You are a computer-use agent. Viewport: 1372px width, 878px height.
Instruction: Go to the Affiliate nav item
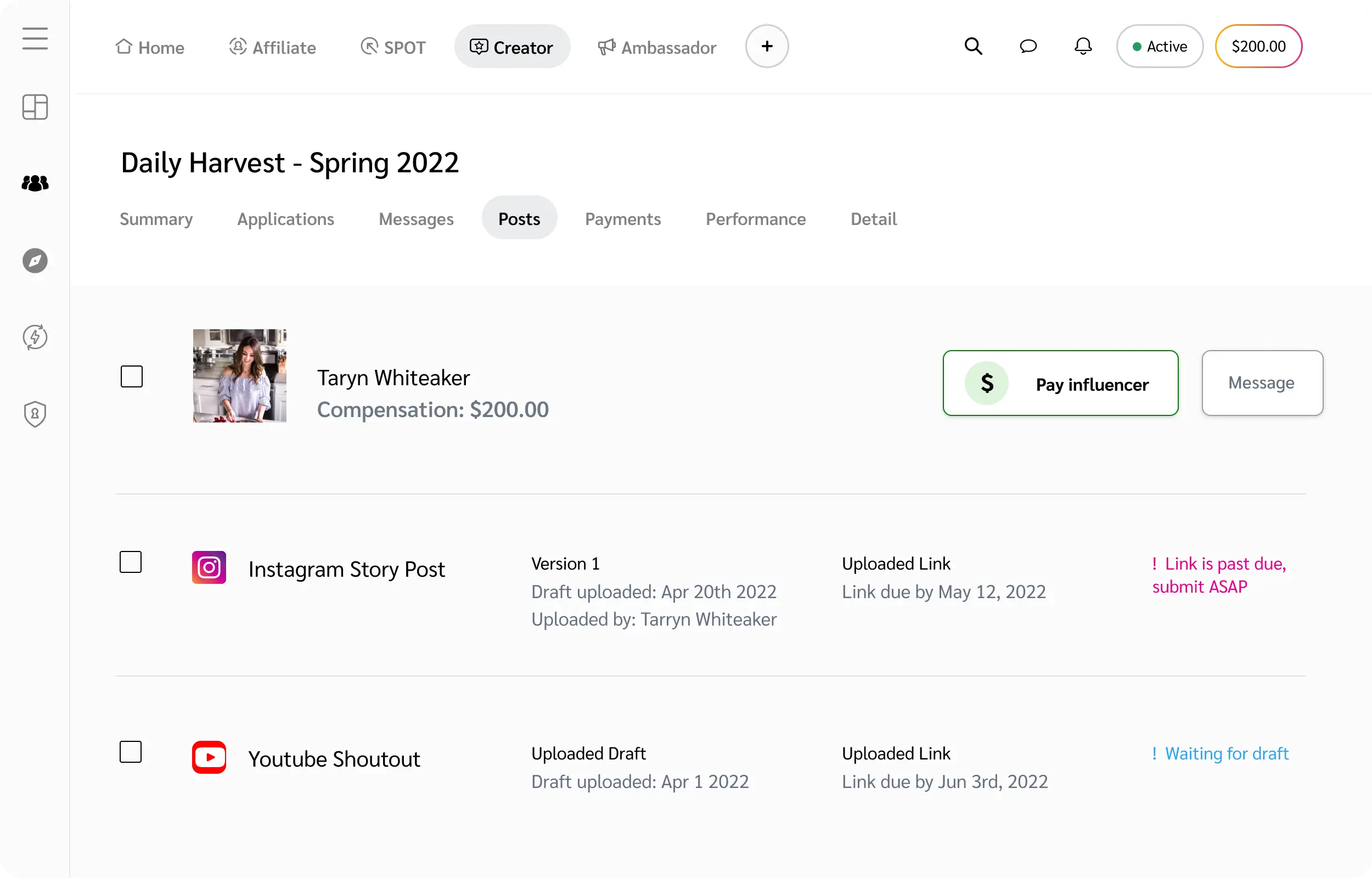pos(272,47)
